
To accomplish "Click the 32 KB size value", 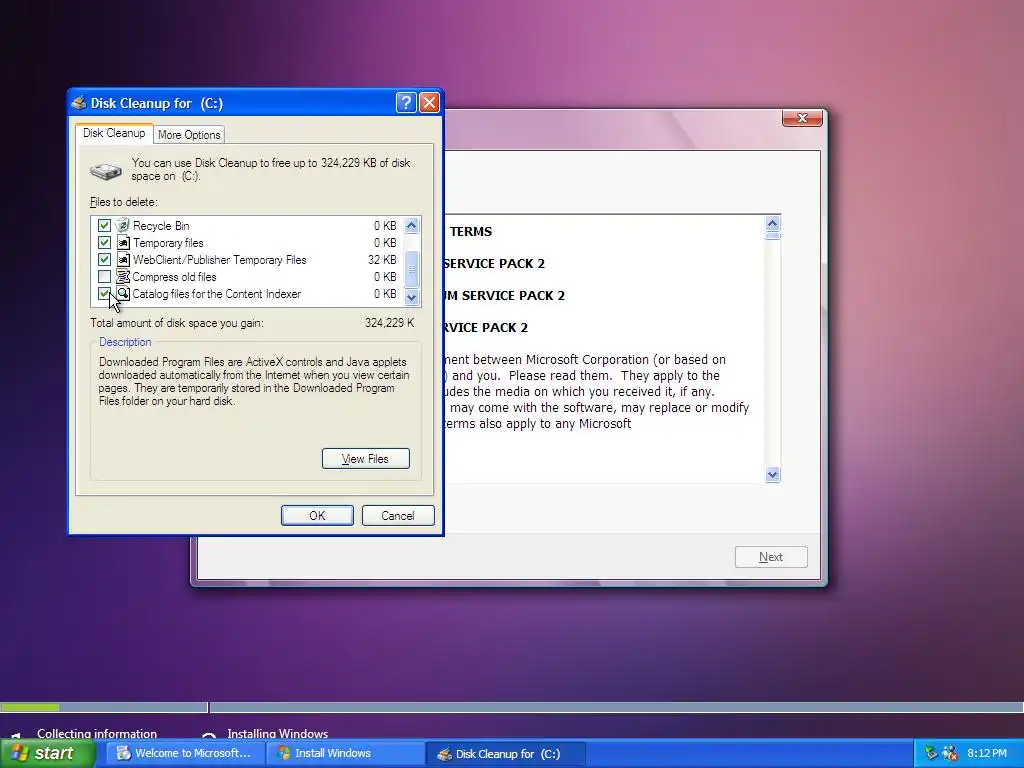I will 382,259.
